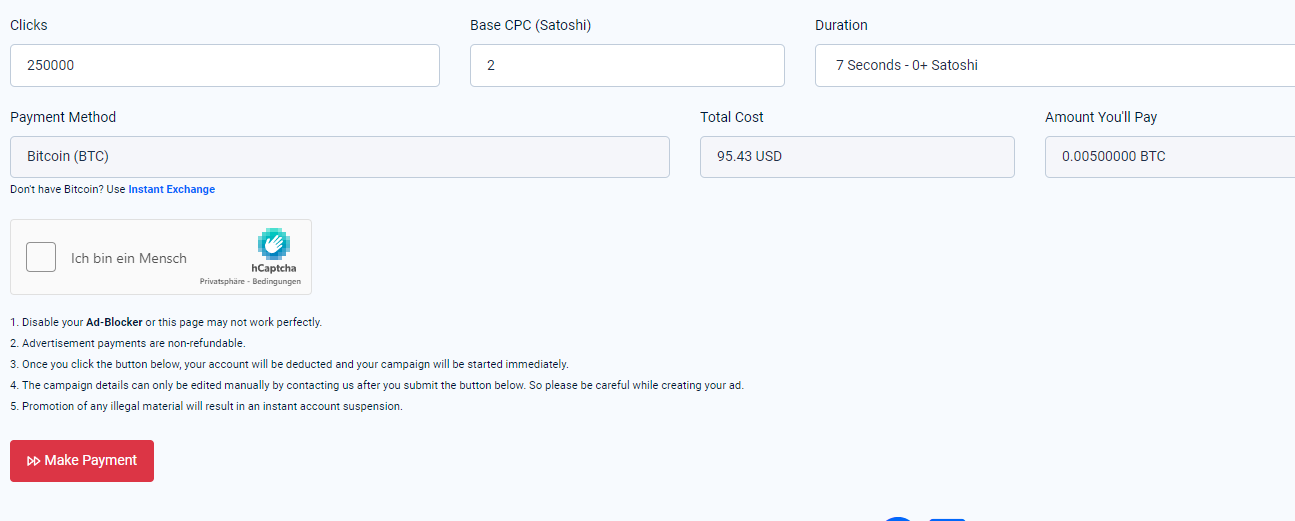Click the "Clicks" field label
Viewport: 1295px width, 521px height.
pos(29,25)
